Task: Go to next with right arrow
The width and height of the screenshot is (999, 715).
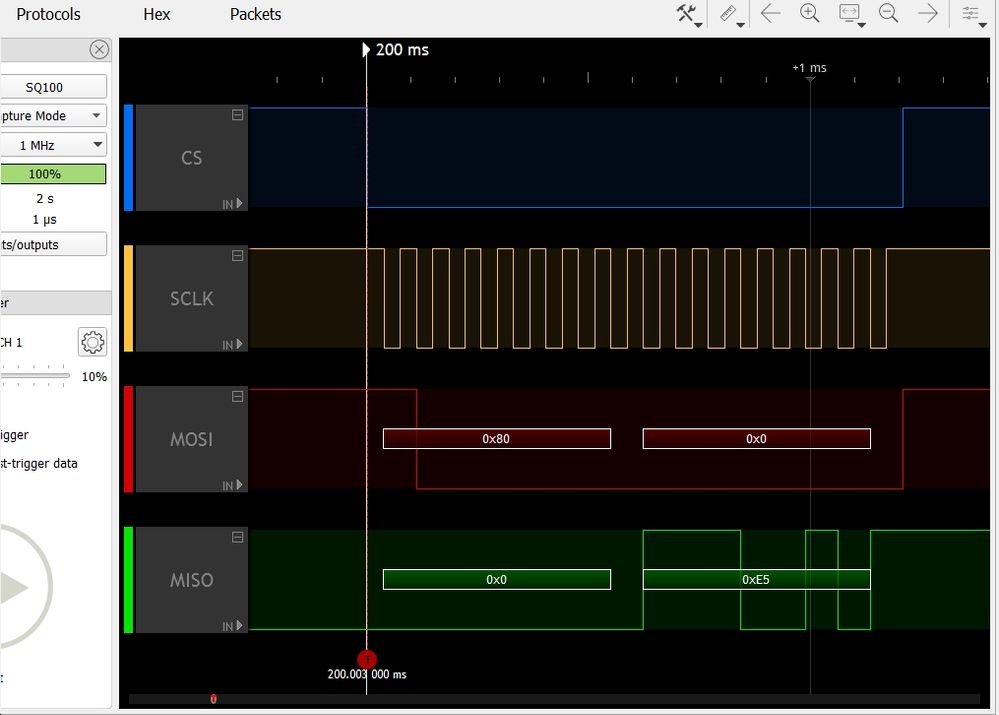Action: (928, 13)
